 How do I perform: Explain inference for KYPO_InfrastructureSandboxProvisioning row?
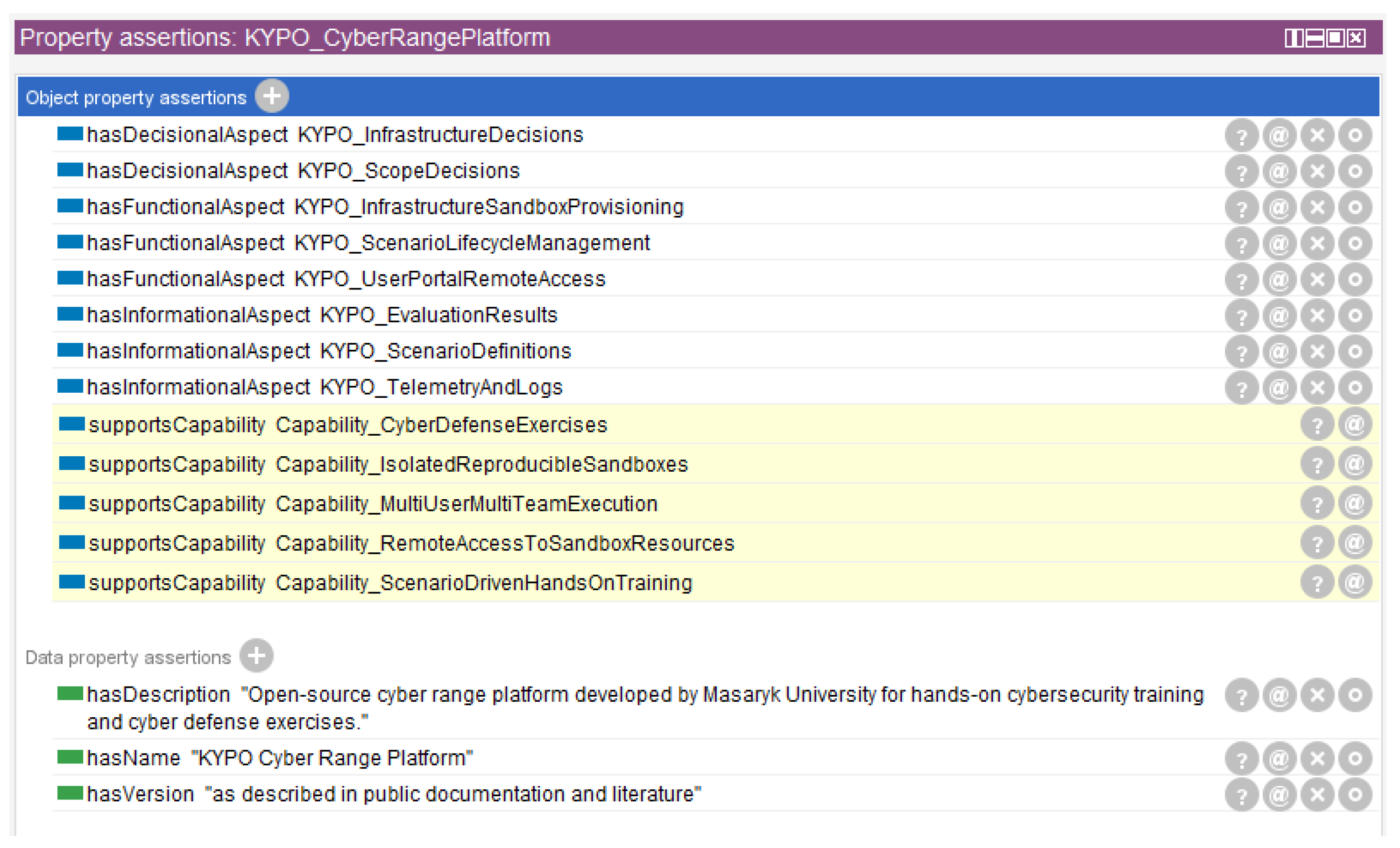[x=1242, y=207]
